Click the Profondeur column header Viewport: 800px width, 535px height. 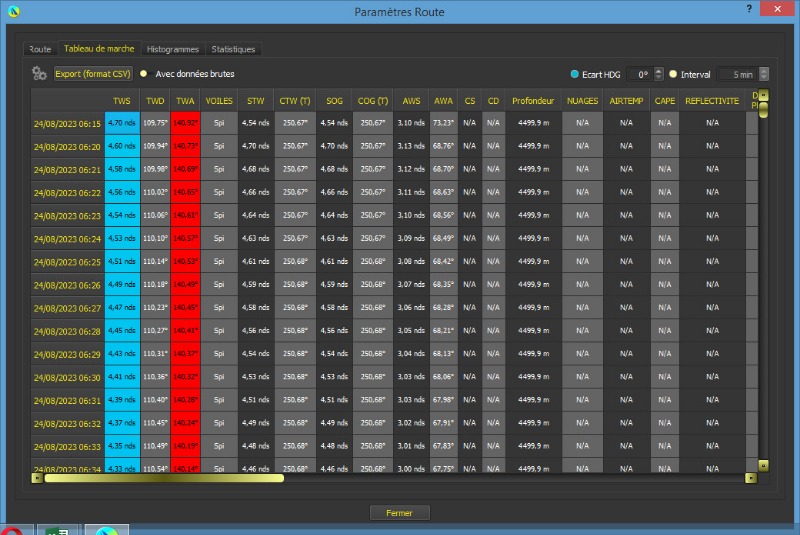(x=533, y=100)
